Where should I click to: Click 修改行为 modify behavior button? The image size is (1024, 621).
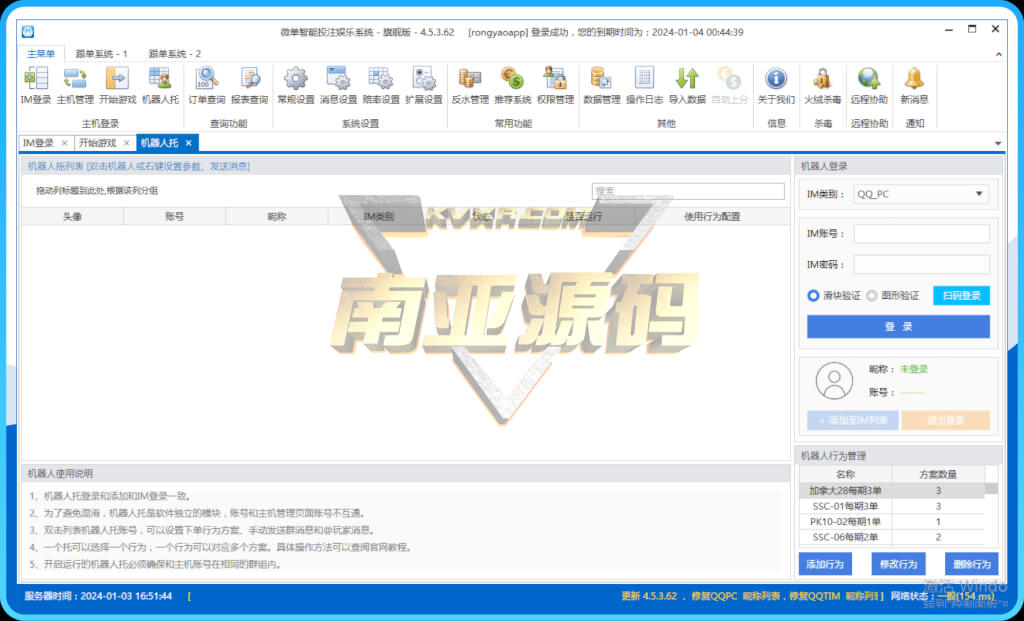click(x=898, y=564)
